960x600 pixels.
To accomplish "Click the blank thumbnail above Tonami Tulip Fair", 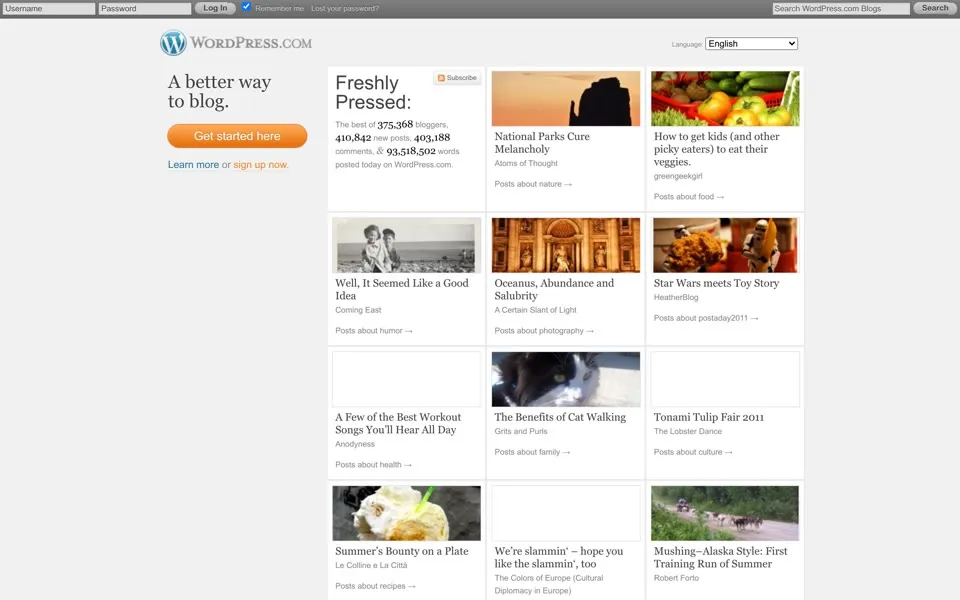I will [725, 379].
